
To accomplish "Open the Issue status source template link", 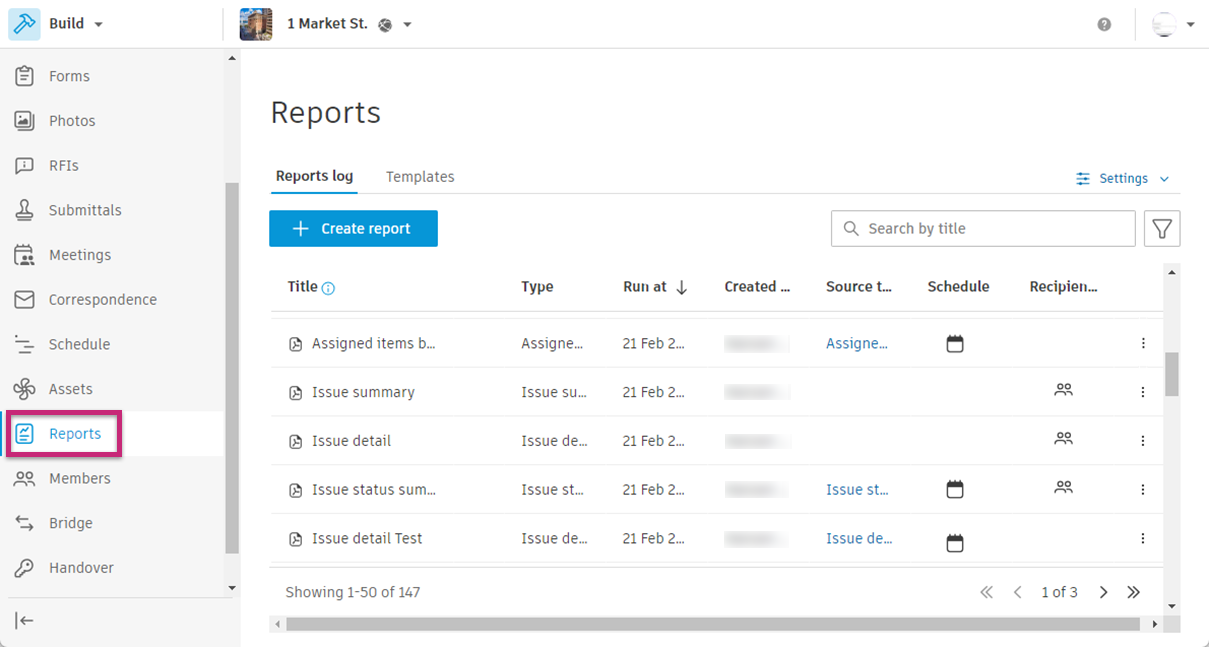I will (857, 490).
